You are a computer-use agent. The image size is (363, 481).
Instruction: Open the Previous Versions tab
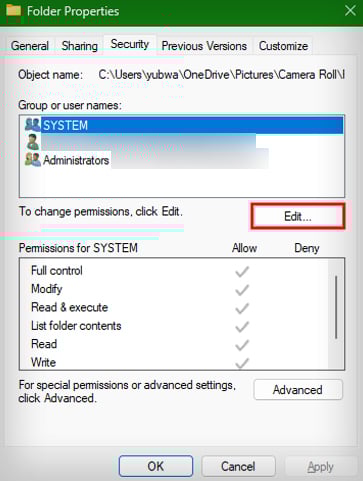pyautogui.click(x=204, y=46)
